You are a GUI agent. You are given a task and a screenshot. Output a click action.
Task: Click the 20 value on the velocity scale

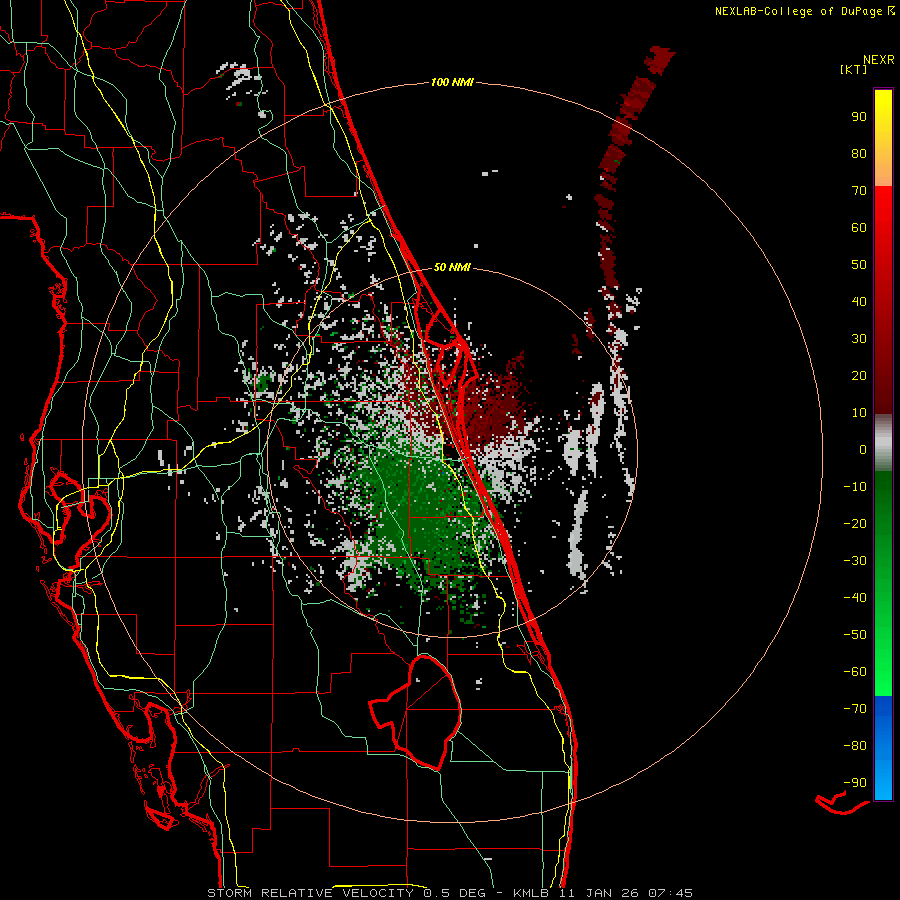click(x=859, y=375)
